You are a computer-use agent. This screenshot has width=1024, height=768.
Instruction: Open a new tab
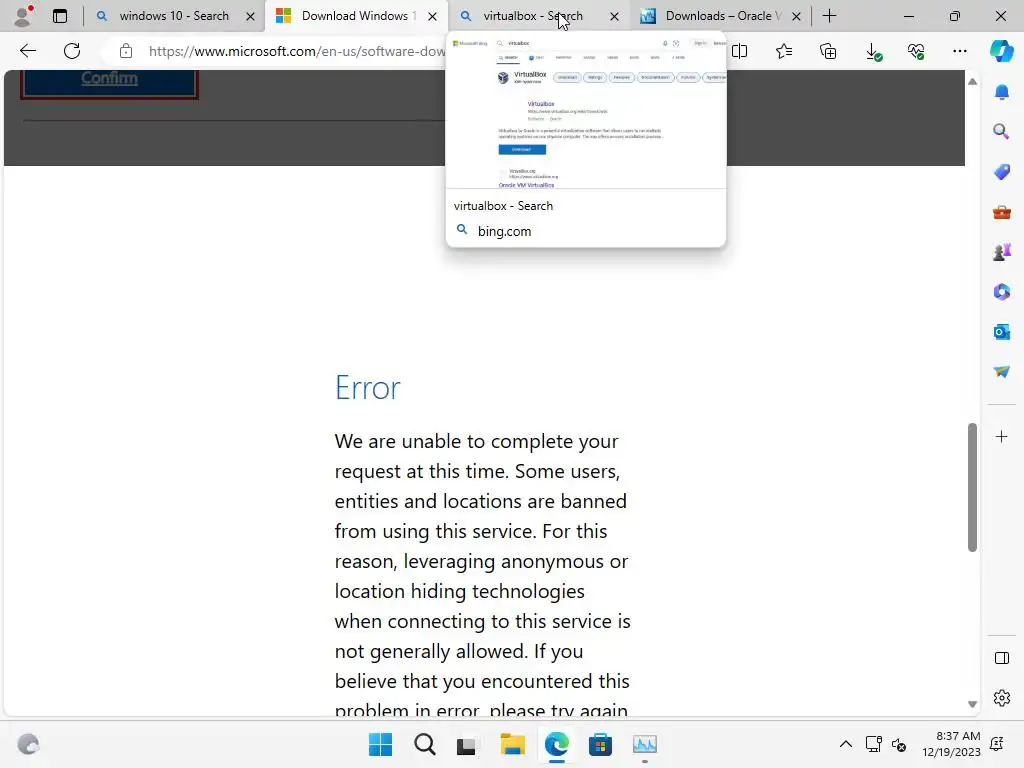829,16
